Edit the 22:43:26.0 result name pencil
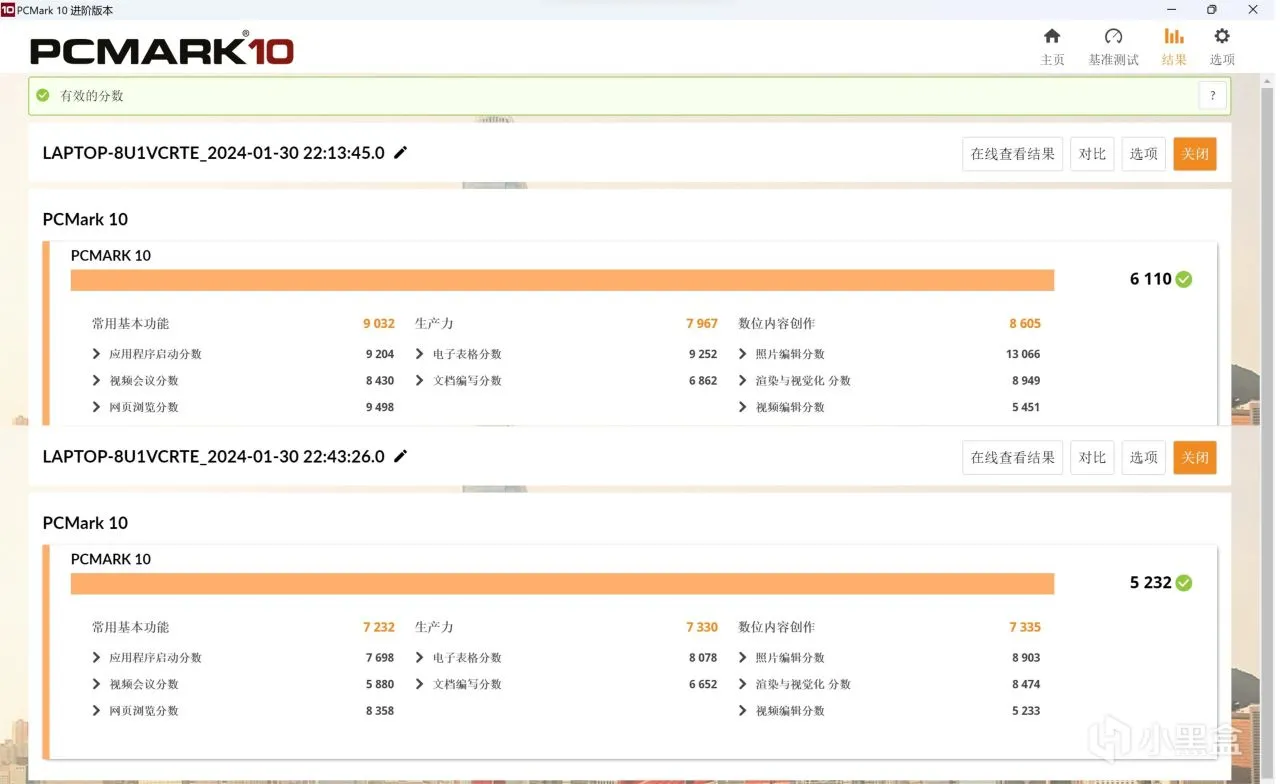The height and width of the screenshot is (784, 1280). 401,456
